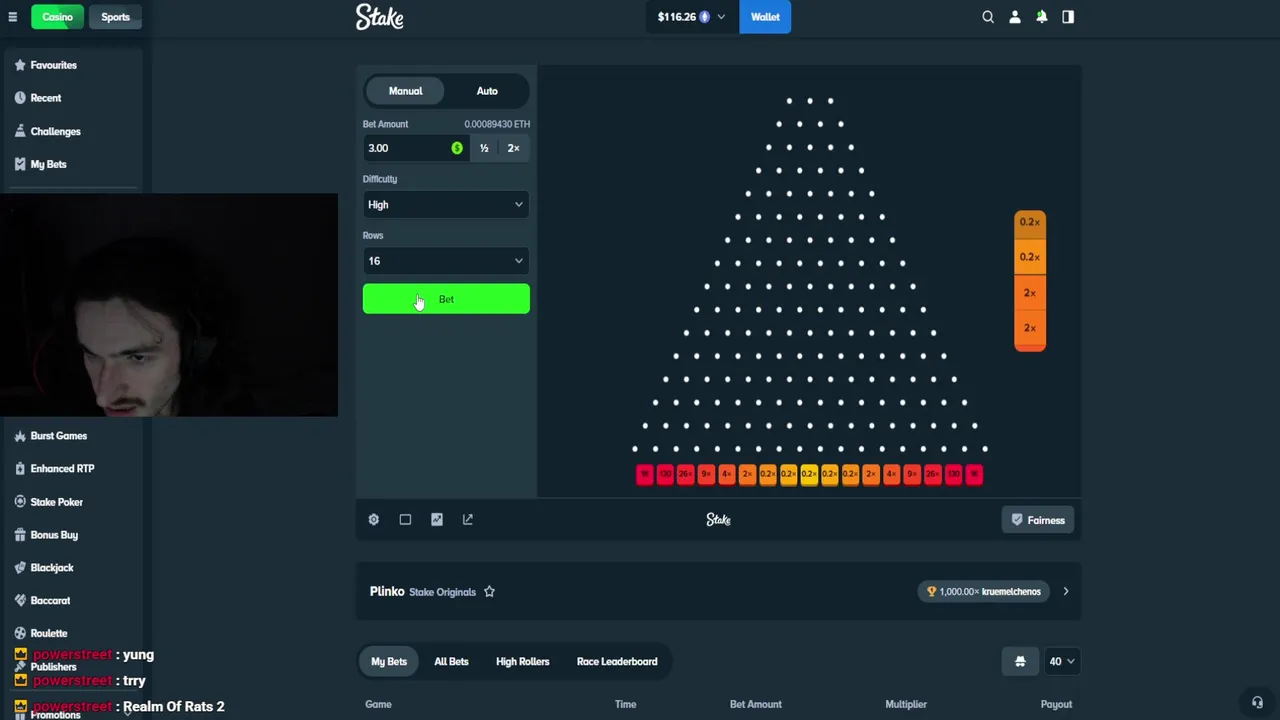Open the 40 rows-per-page dropdown
The height and width of the screenshot is (720, 1280).
pos(1061,661)
